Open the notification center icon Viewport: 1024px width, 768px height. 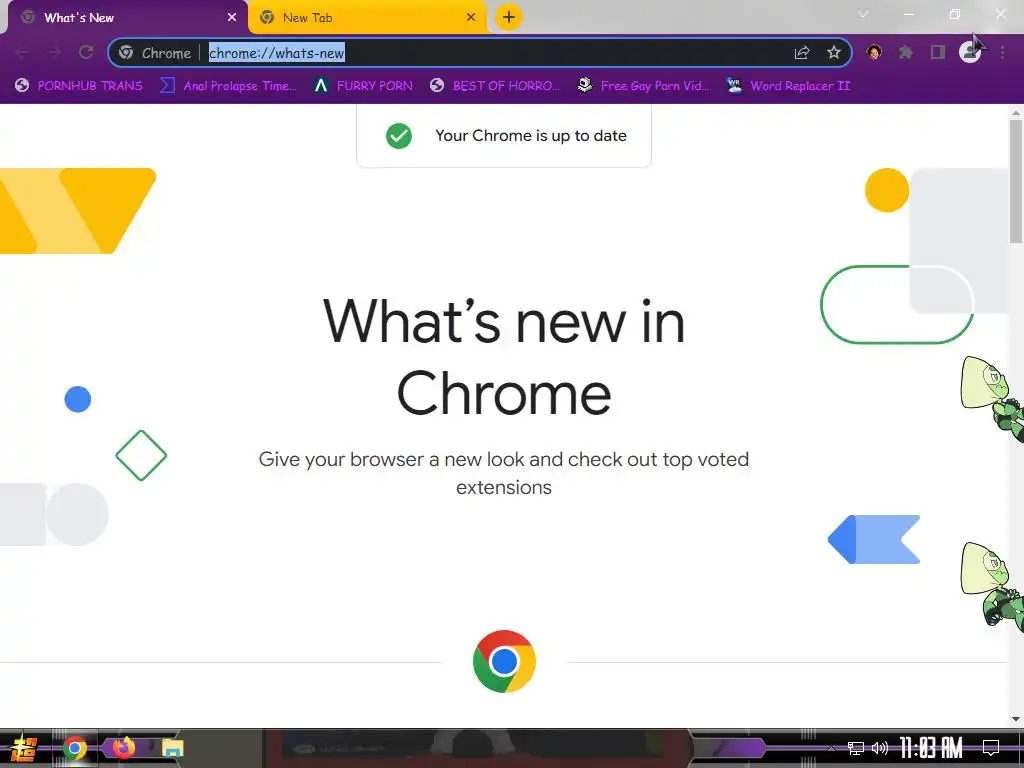point(991,748)
